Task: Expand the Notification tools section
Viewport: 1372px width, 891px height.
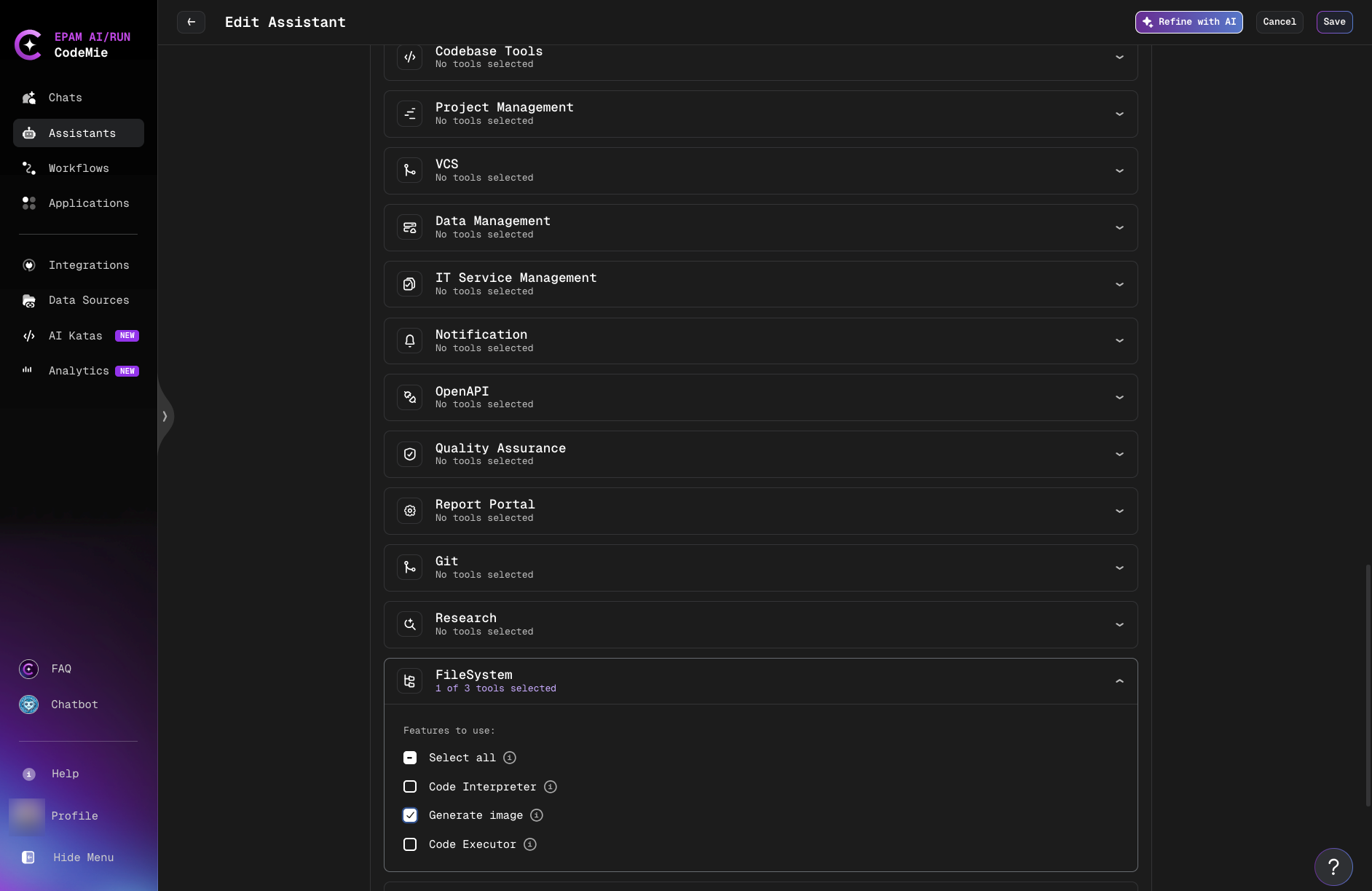Action: tap(1119, 340)
